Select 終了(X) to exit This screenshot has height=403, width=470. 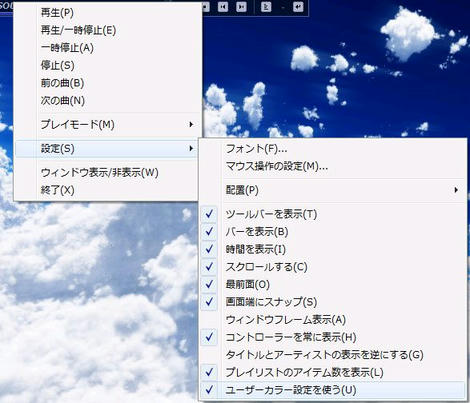107,190
